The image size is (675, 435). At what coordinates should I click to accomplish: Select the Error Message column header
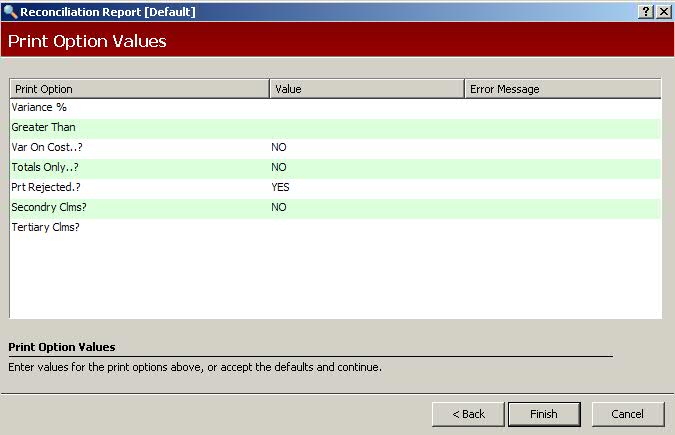[562, 89]
